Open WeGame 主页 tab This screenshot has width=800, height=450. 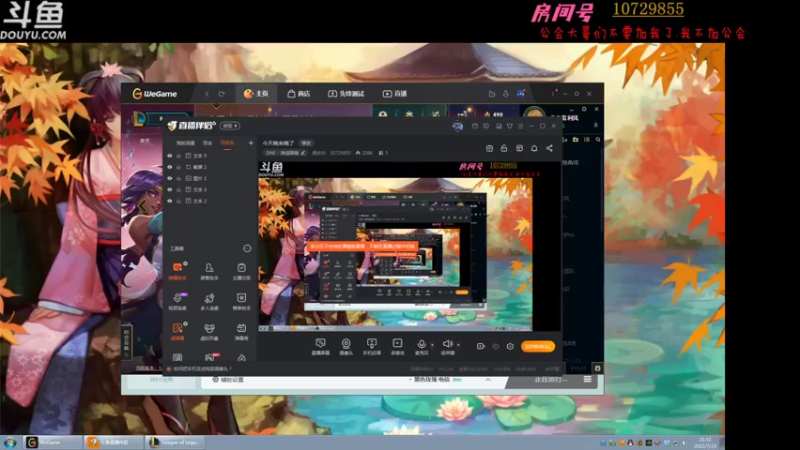pos(256,94)
